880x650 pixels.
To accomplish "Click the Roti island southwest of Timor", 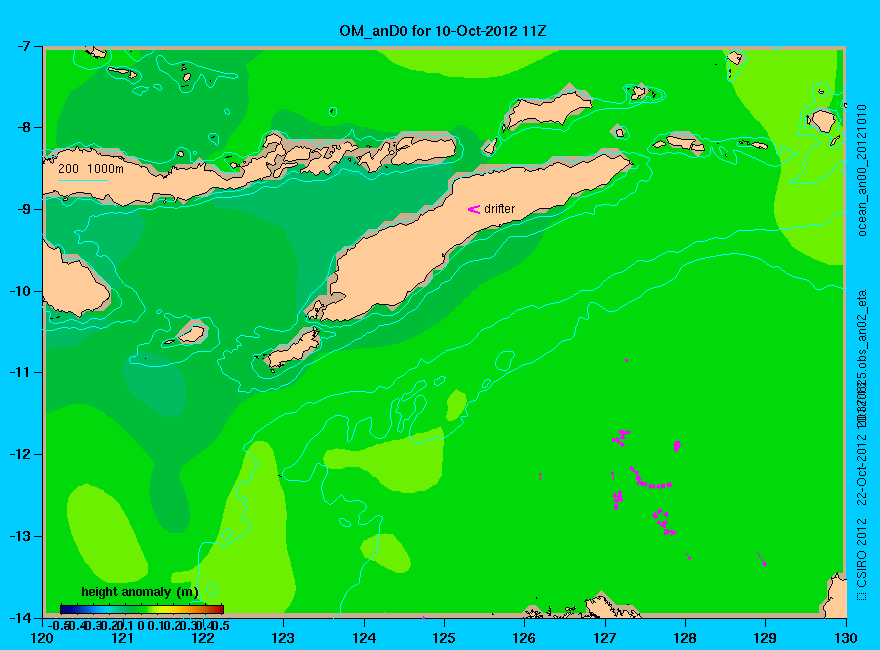I will pos(294,349).
